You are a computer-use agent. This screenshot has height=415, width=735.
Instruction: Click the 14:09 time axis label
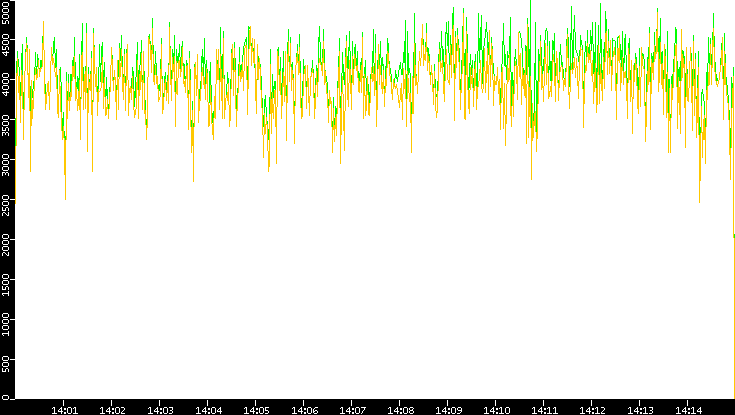[448, 411]
